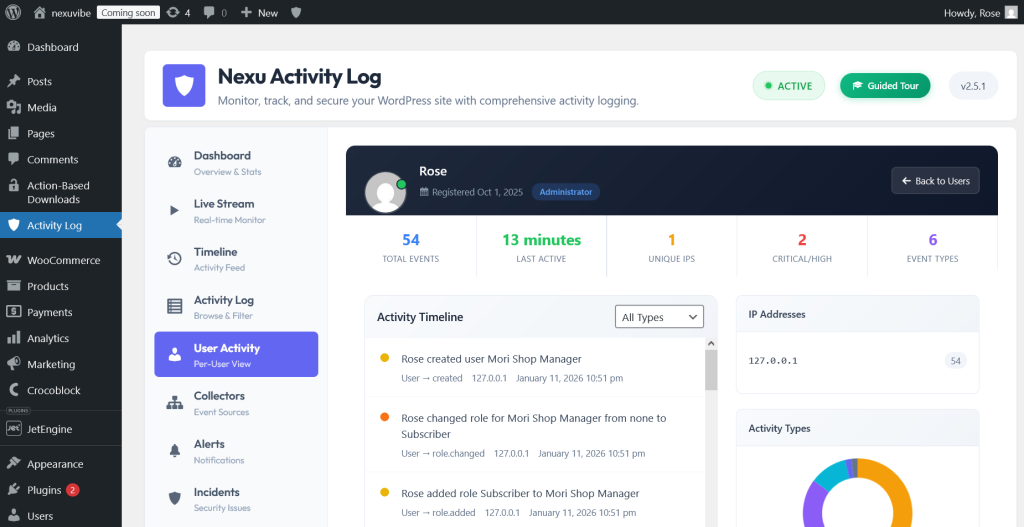Click Rose's profile avatar picture
This screenshot has width=1024, height=527.
tap(385, 192)
